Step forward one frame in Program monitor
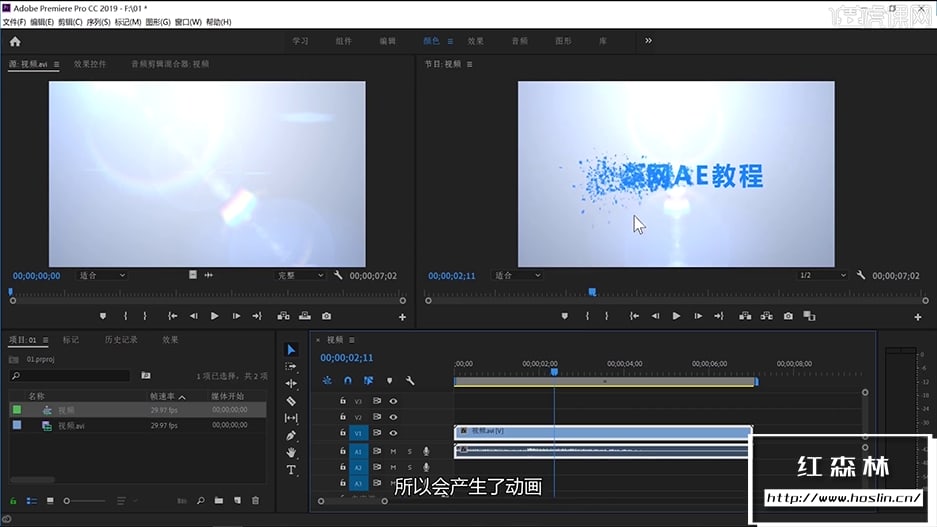This screenshot has height=527, width=937. click(x=698, y=316)
